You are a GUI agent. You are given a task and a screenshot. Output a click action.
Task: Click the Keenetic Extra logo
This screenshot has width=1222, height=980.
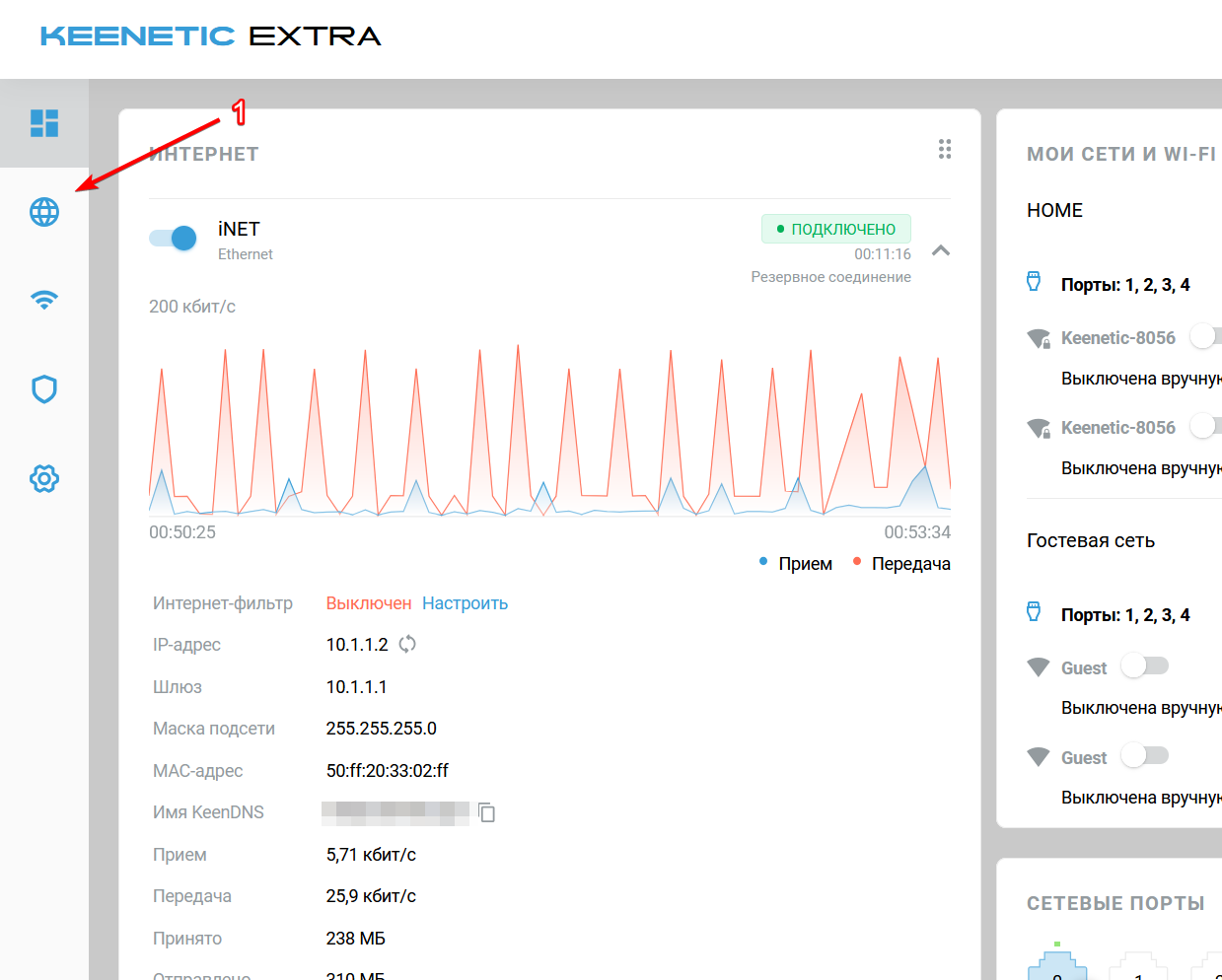(x=210, y=36)
